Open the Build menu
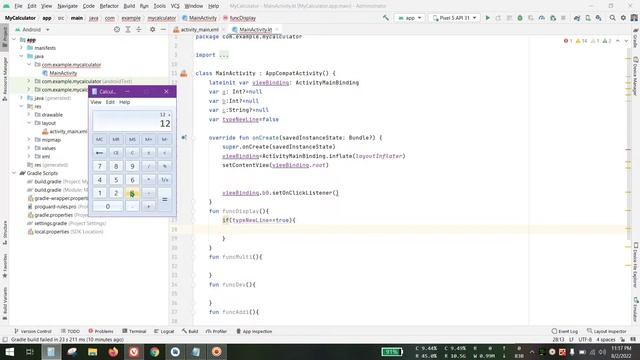Viewport: 640px width, 360px height. (129, 6)
